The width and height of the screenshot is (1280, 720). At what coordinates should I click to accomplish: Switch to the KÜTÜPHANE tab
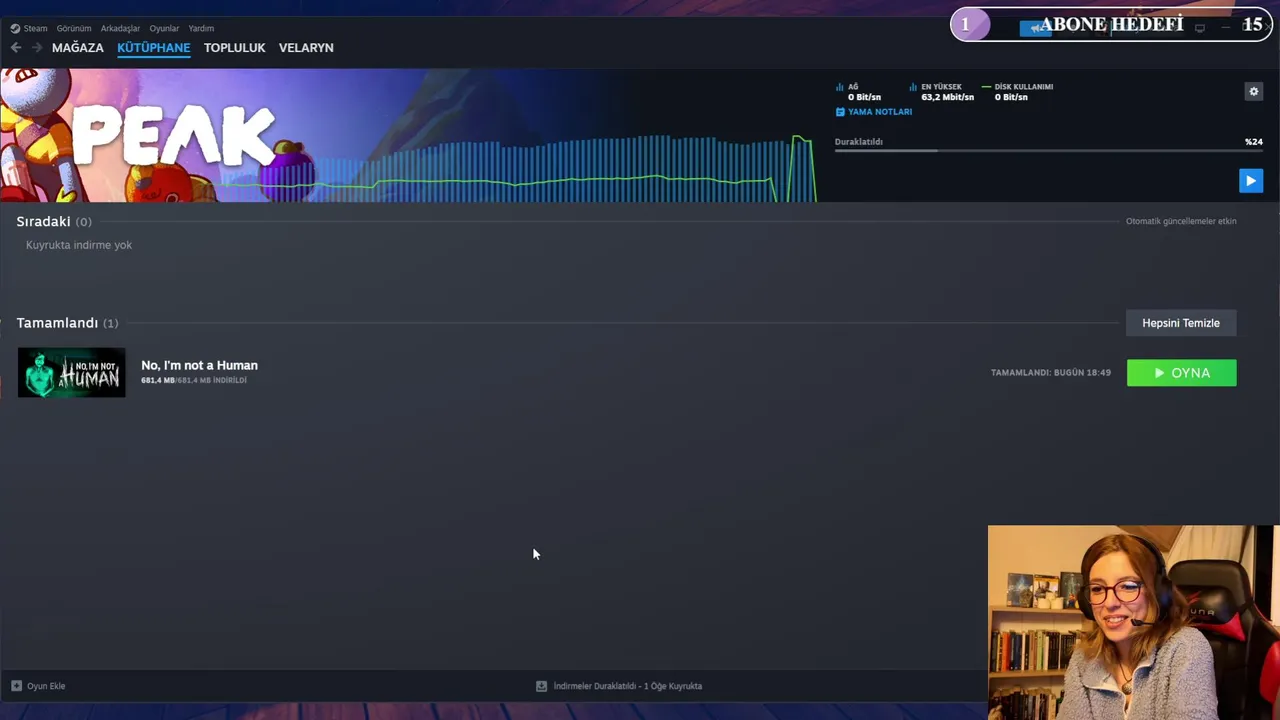point(153,47)
